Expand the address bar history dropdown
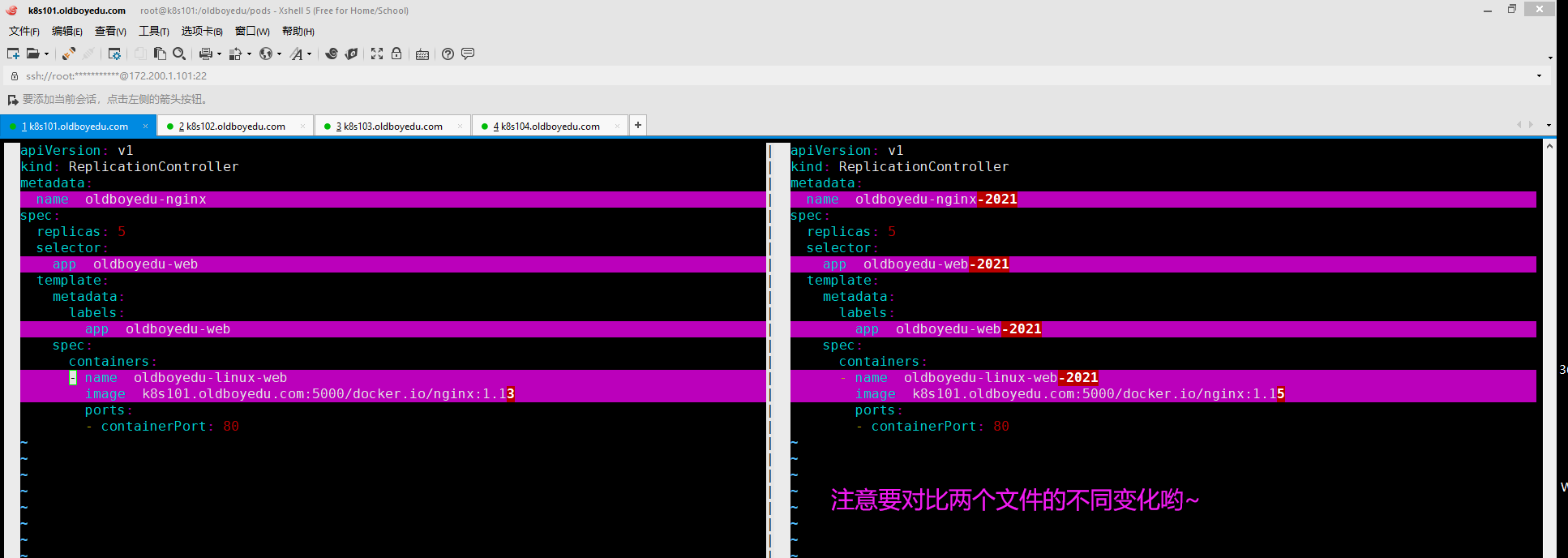The height and width of the screenshot is (558, 1568). 1539,76
